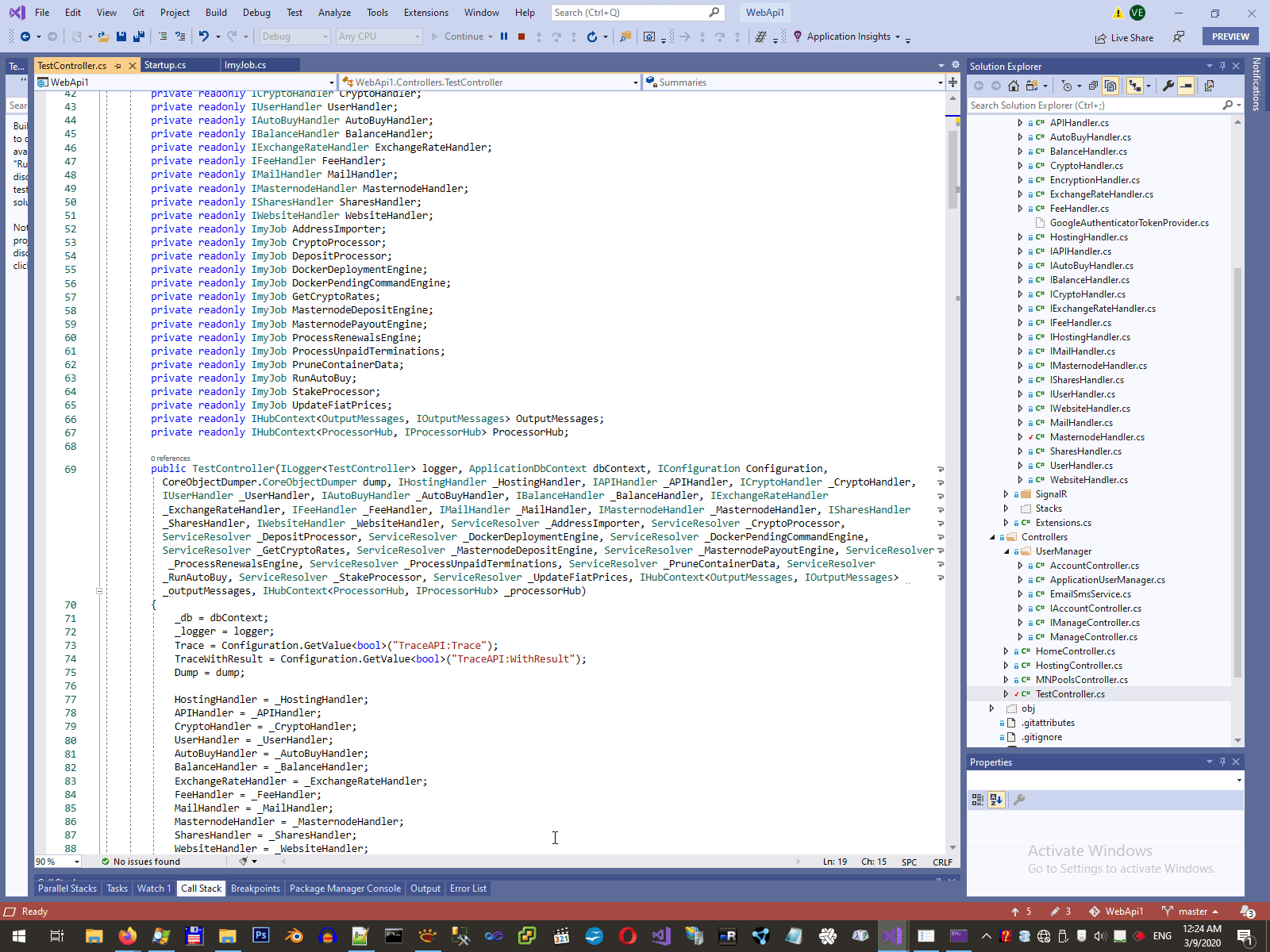Open the Debug menu
The width and height of the screenshot is (1270, 952).
(256, 13)
